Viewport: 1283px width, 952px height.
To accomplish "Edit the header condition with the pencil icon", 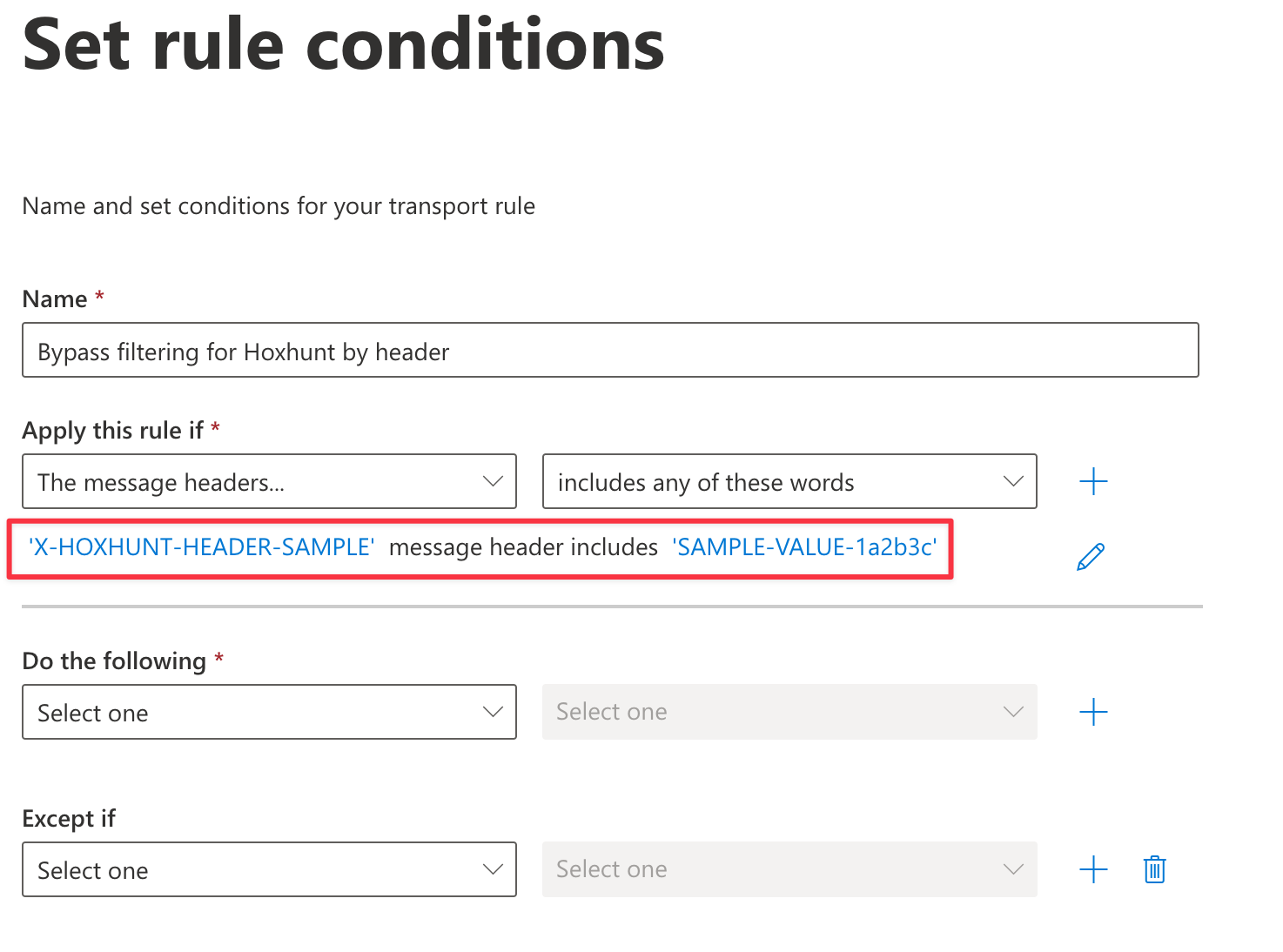I will click(1091, 557).
